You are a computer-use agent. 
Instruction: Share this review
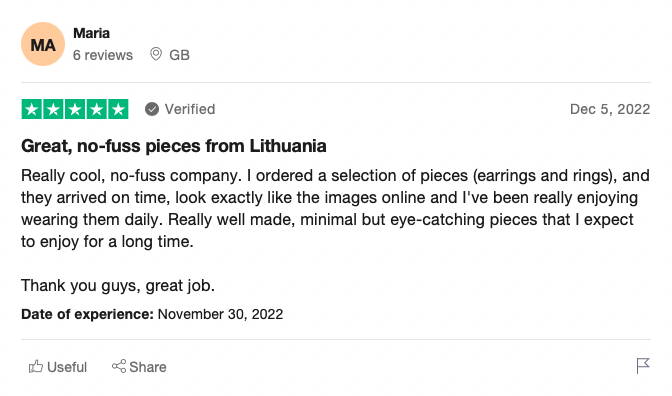point(139,367)
